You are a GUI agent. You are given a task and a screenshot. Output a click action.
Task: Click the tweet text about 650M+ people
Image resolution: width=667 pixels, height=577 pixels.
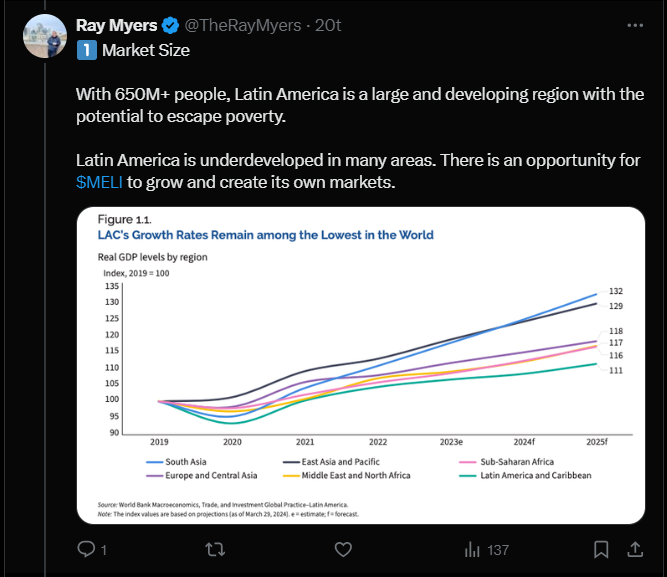358,105
